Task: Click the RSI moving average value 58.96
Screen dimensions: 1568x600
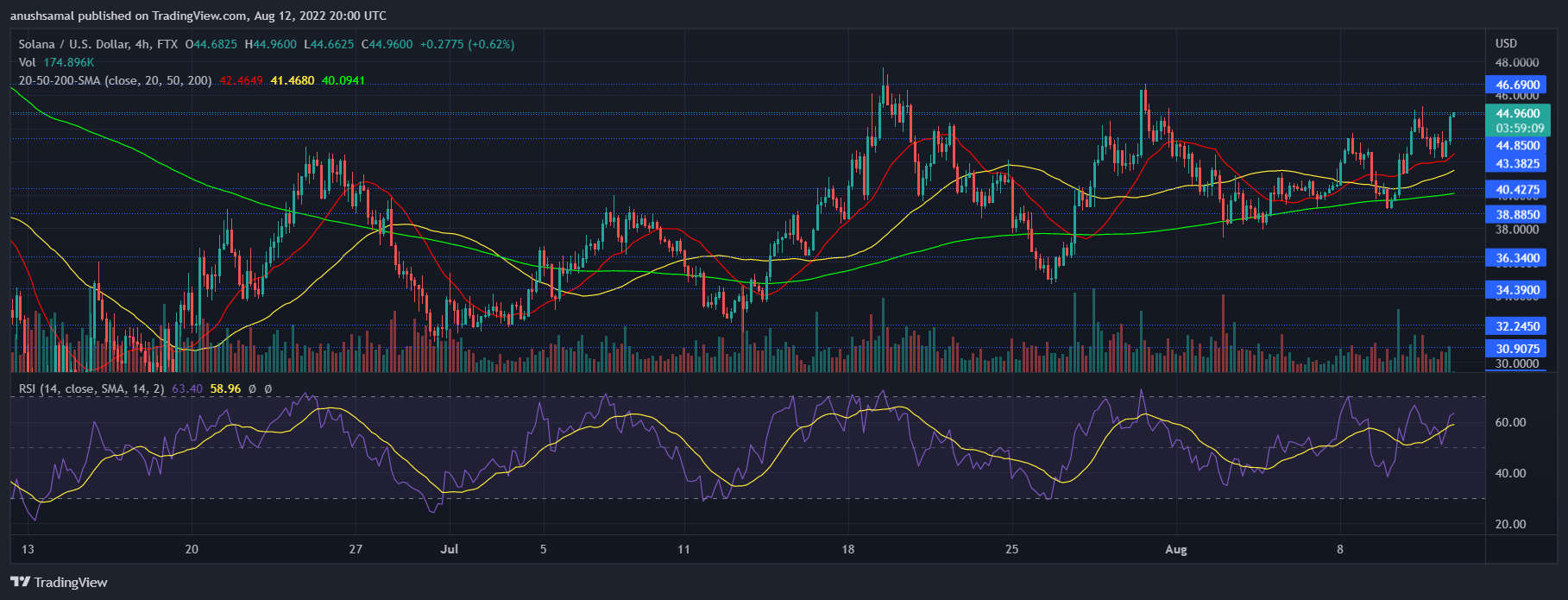Action: 225,388
